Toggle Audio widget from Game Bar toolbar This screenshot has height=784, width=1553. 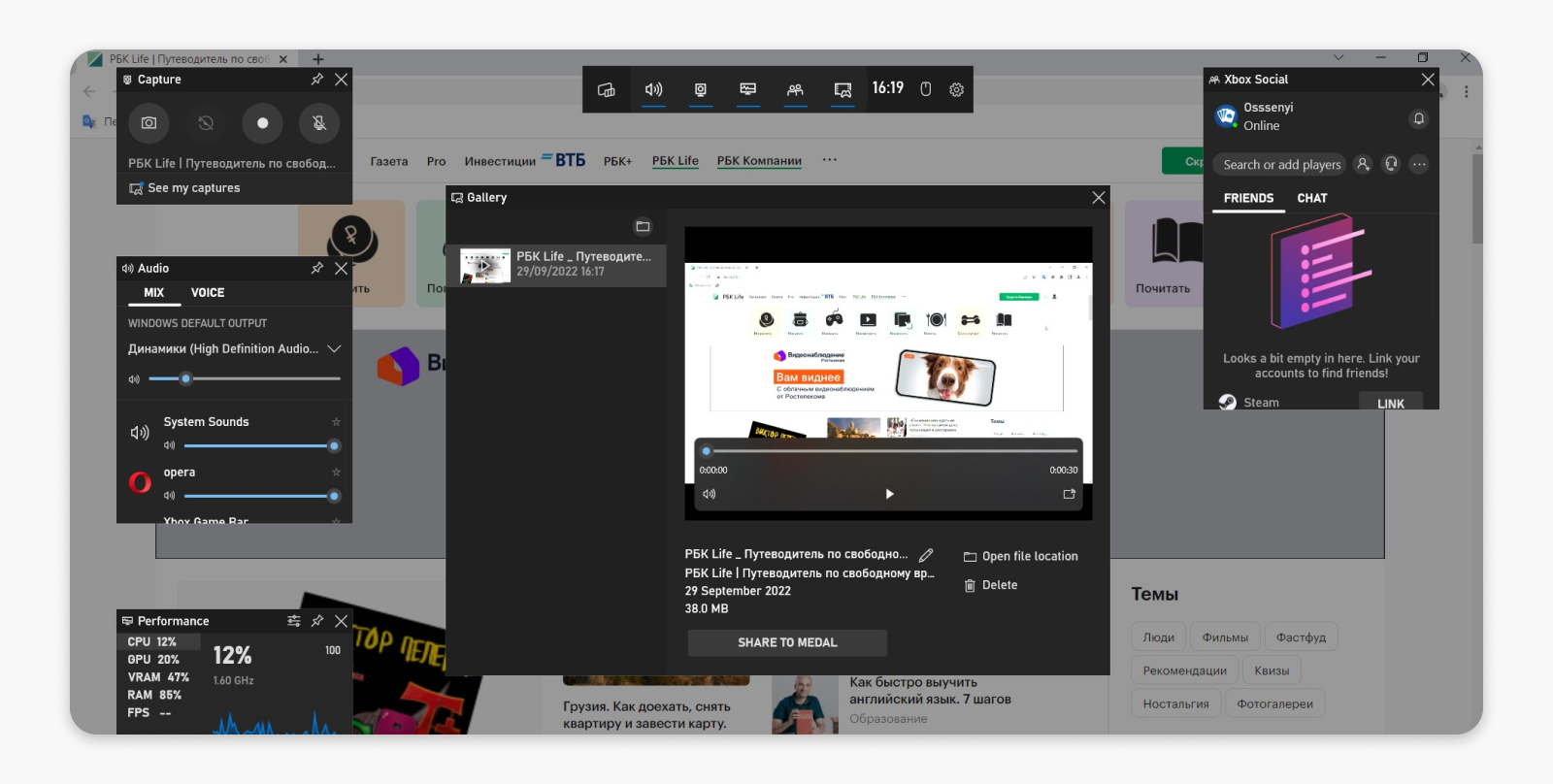tap(654, 89)
